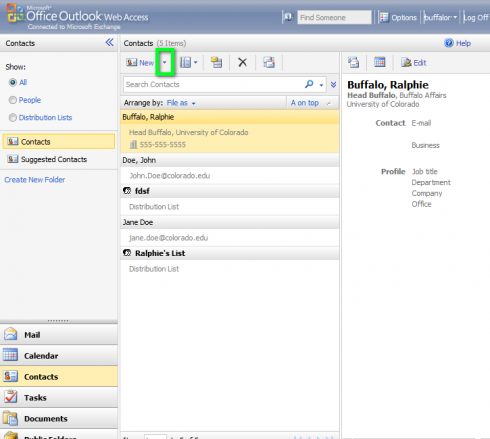The width and height of the screenshot is (490, 439).
Task: Click the 555-555-5555 phone number
Action: pos(163,145)
